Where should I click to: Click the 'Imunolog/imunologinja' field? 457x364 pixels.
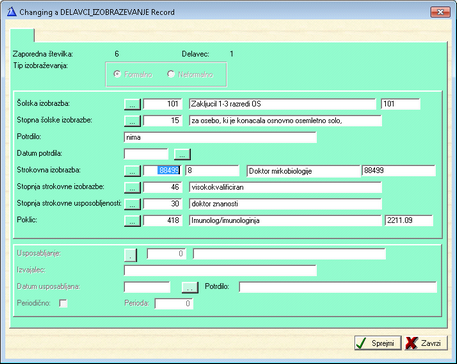pos(285,220)
